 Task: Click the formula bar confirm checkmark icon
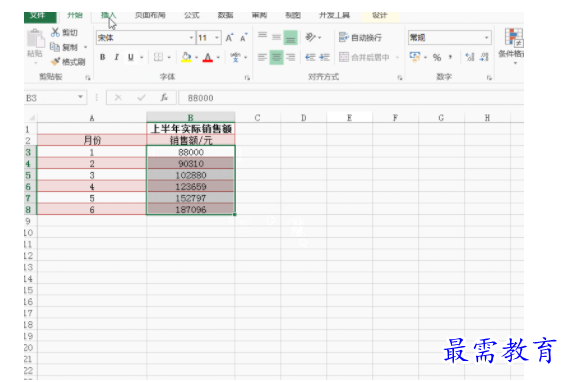(142, 98)
